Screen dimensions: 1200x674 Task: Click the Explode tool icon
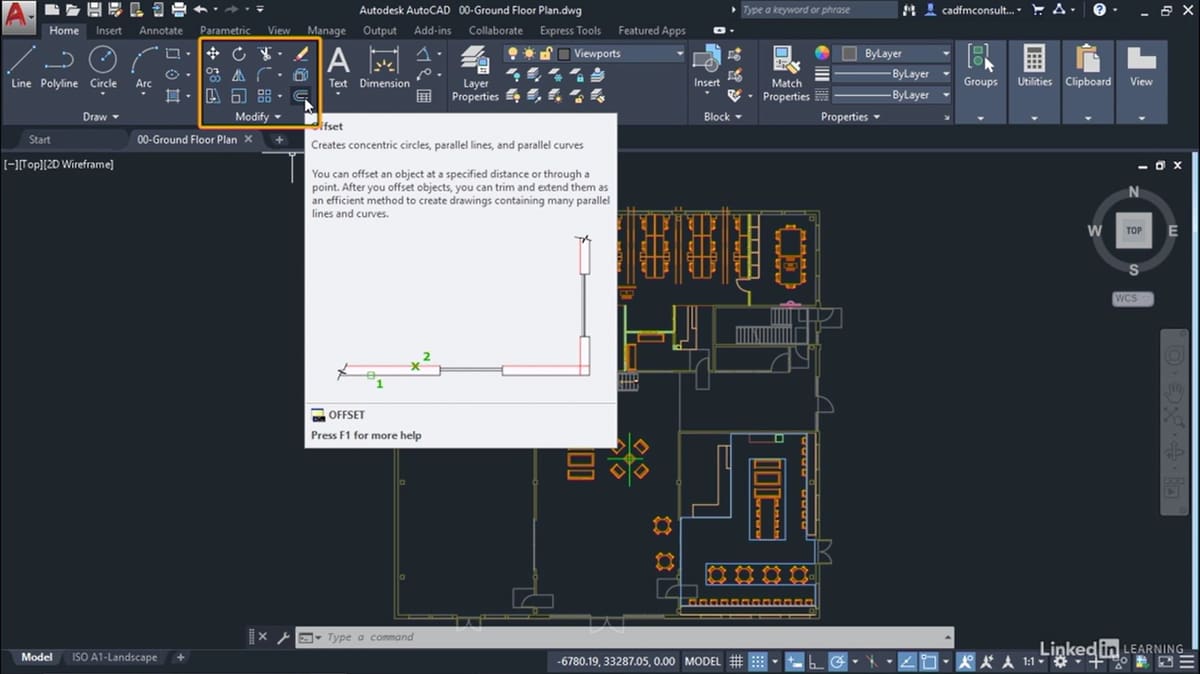pos(301,75)
